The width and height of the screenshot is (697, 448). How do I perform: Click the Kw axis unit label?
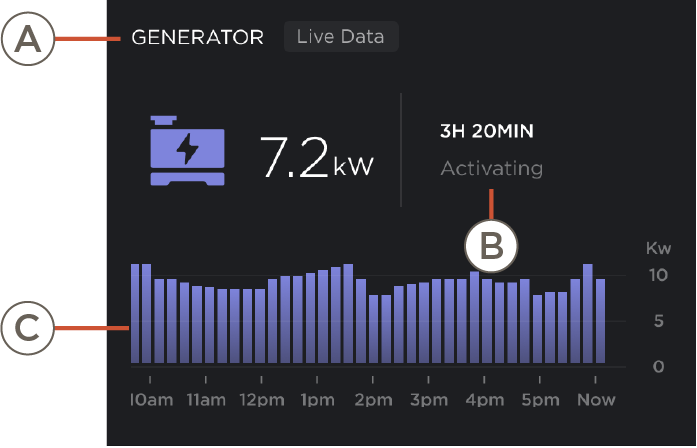tap(658, 247)
